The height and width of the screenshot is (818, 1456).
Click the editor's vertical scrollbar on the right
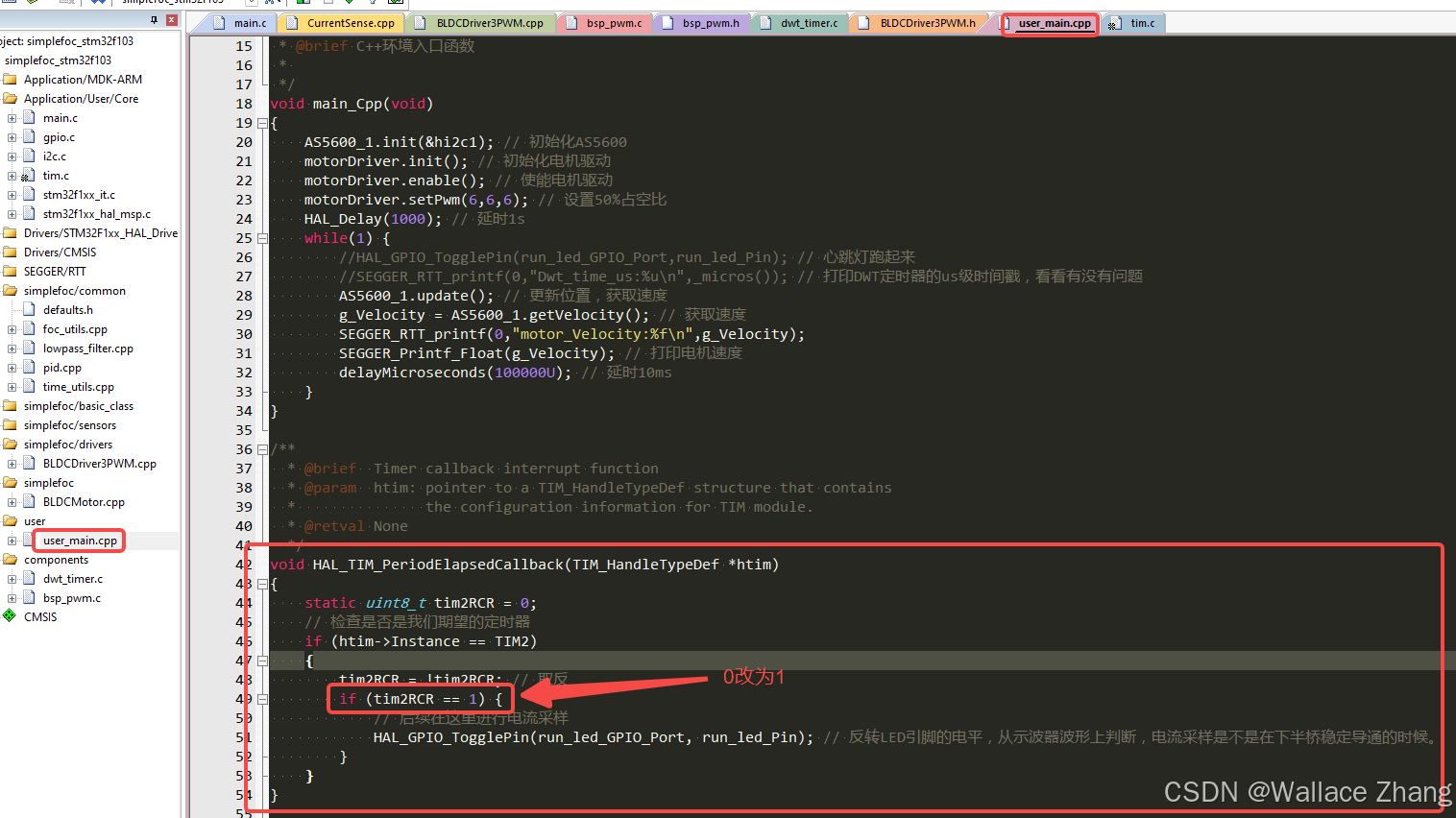[1450, 384]
